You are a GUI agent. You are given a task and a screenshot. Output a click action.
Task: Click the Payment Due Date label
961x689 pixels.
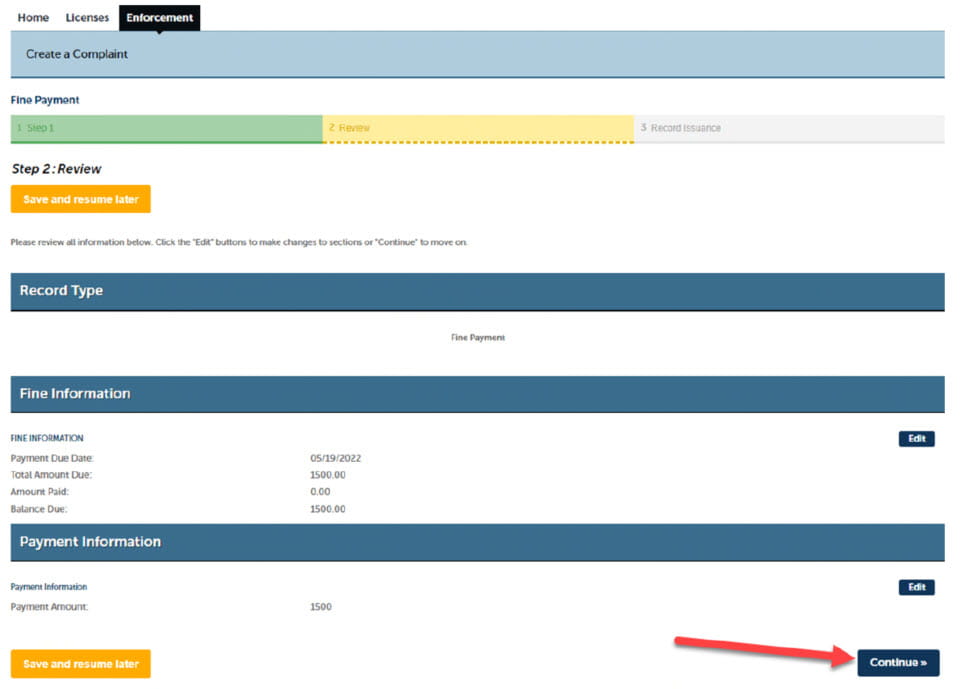tap(52, 459)
